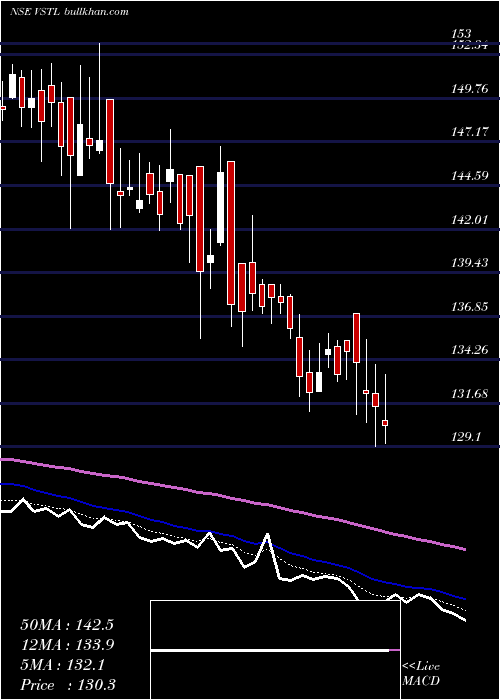Image resolution: width=500 pixels, height=700 pixels.
Task: Select the 149.76 price level label
Action: click(470, 89)
